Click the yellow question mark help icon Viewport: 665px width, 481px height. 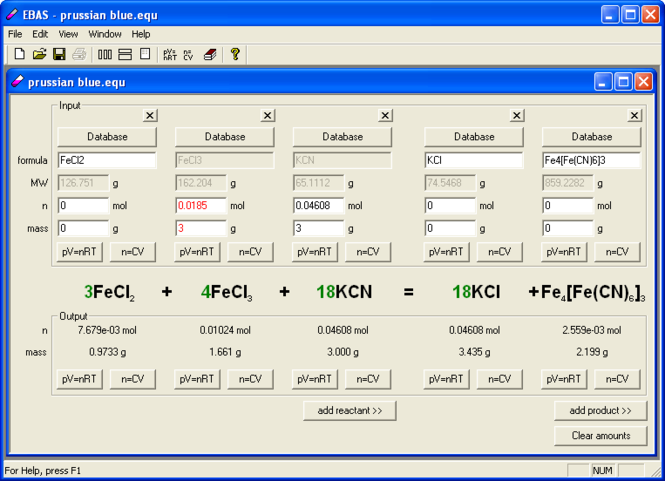[x=235, y=54]
